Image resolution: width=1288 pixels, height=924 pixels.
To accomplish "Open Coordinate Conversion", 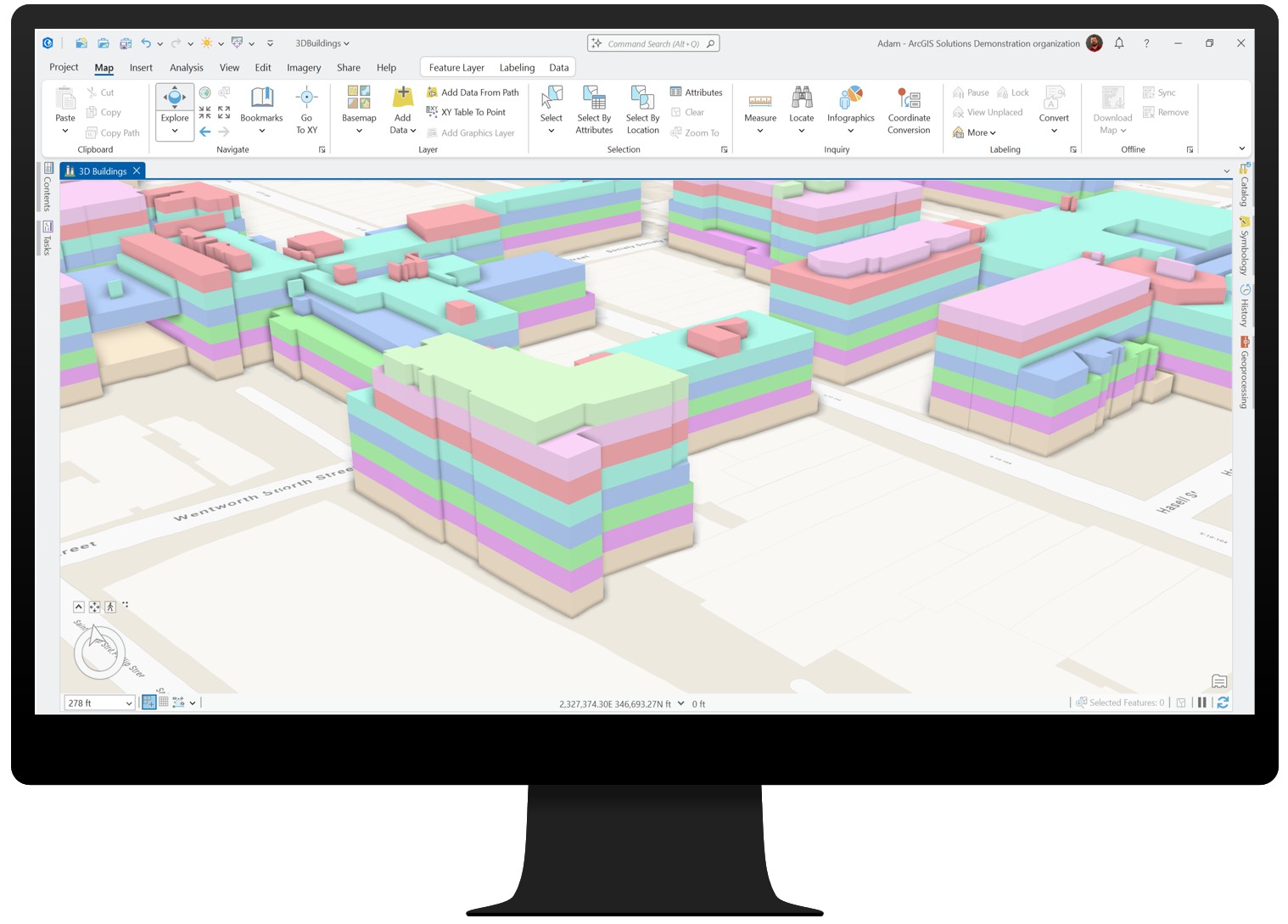I will pos(908,109).
